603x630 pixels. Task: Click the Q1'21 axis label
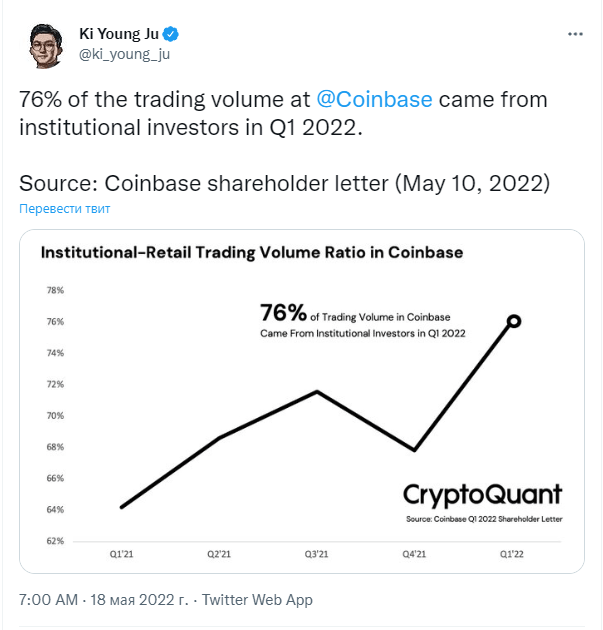pyautogui.click(x=121, y=554)
